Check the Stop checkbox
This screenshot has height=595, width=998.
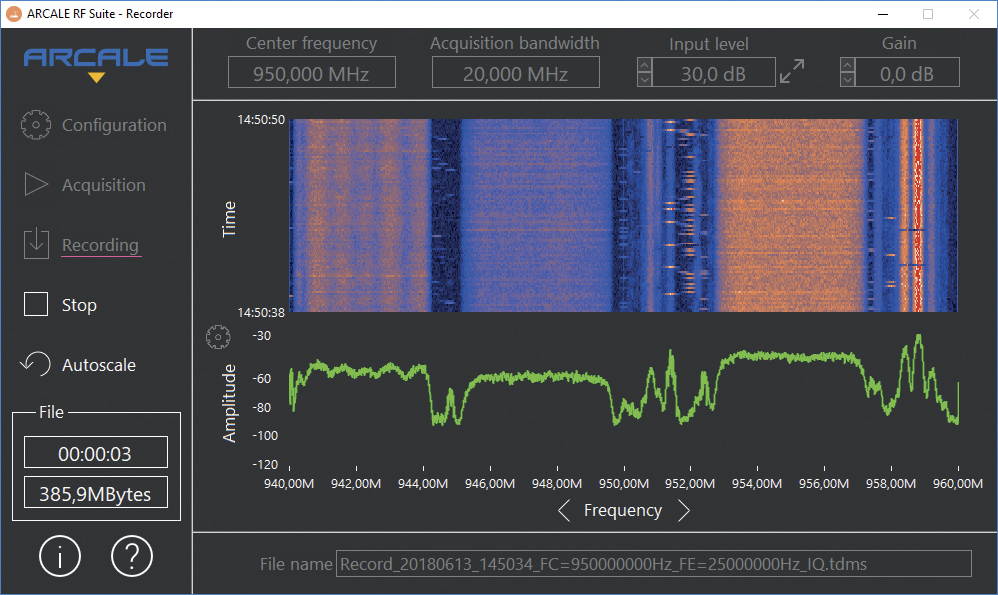pos(36,304)
